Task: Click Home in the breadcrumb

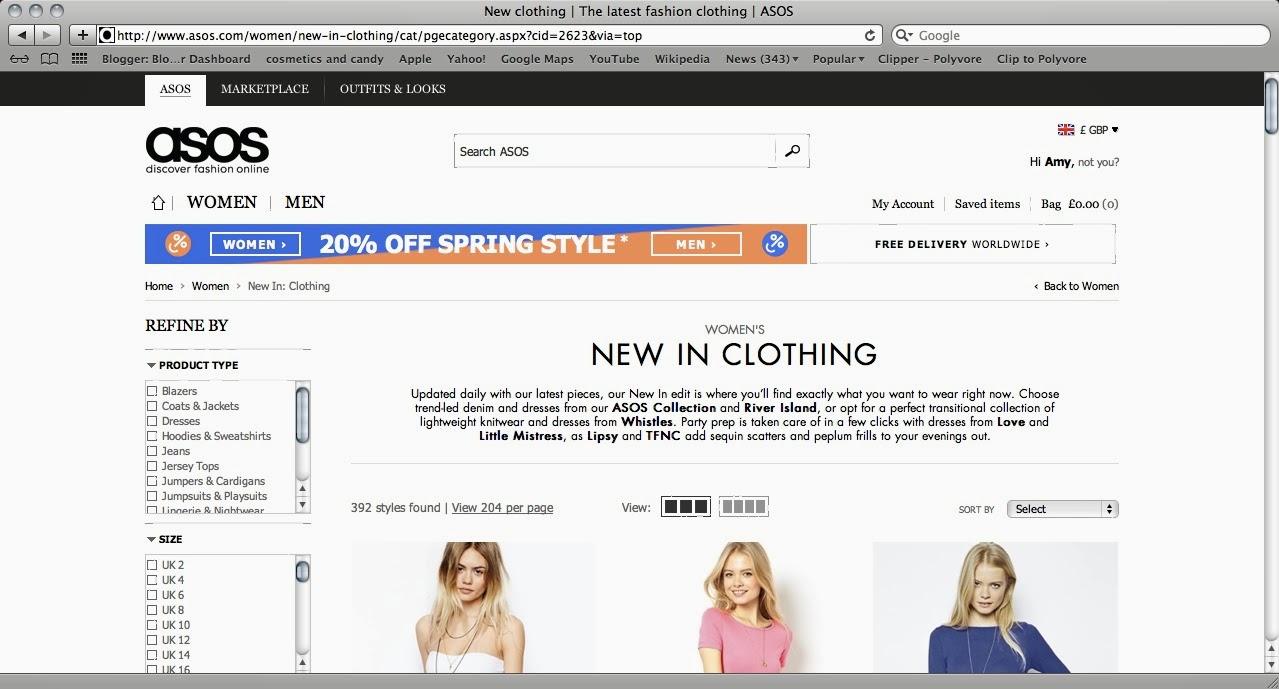Action: pyautogui.click(x=159, y=286)
